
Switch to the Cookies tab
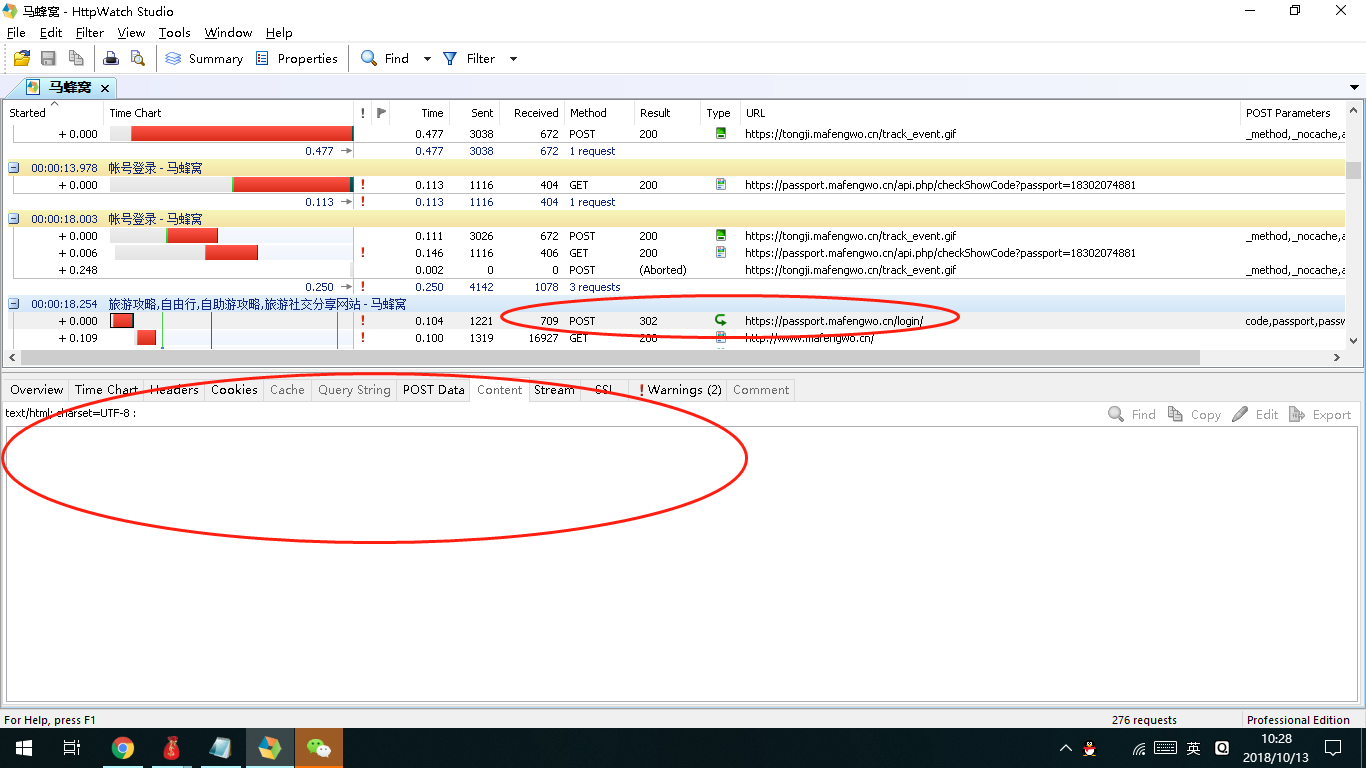pyautogui.click(x=234, y=390)
